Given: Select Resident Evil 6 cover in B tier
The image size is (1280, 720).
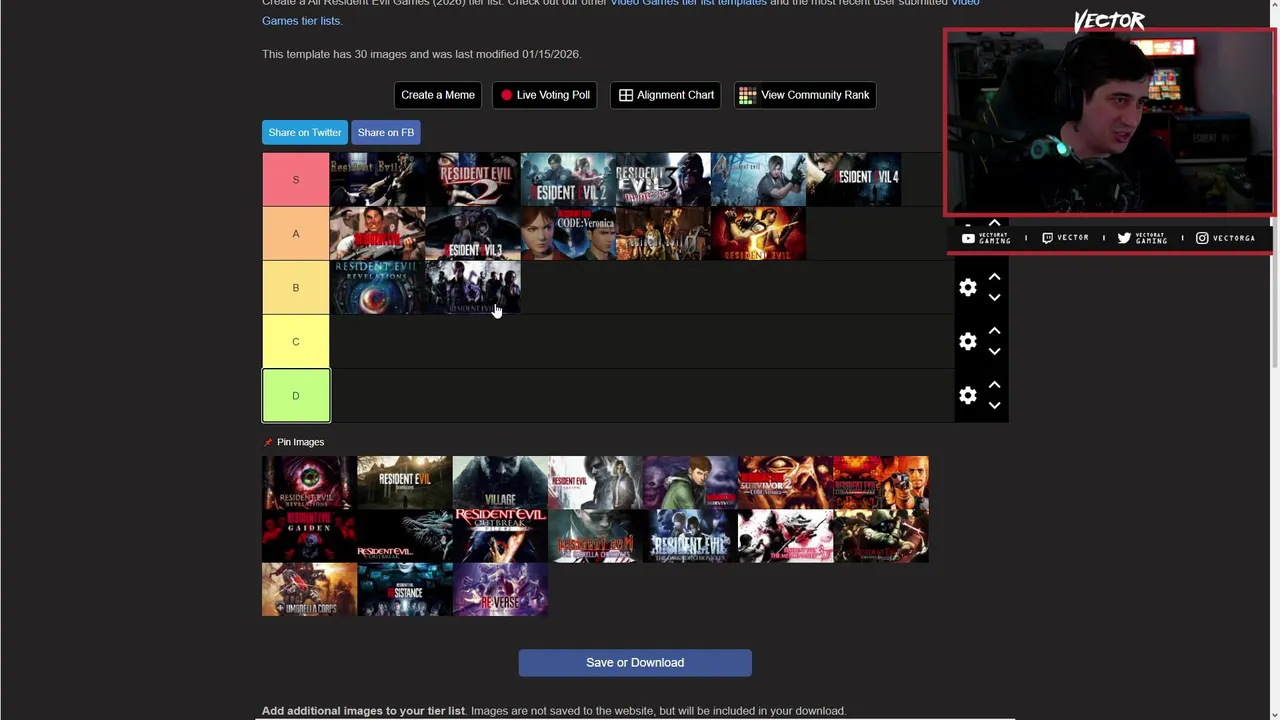Looking at the screenshot, I should [x=473, y=287].
